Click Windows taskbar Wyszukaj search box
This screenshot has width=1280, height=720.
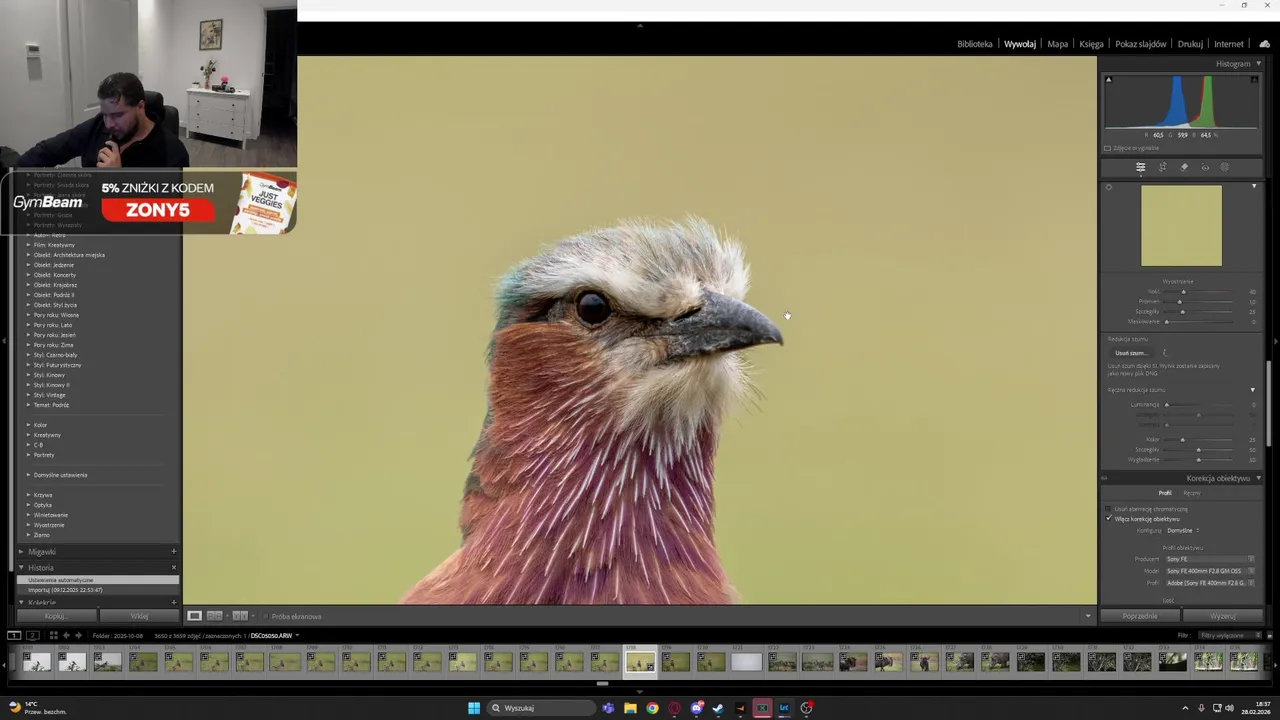click(541, 708)
